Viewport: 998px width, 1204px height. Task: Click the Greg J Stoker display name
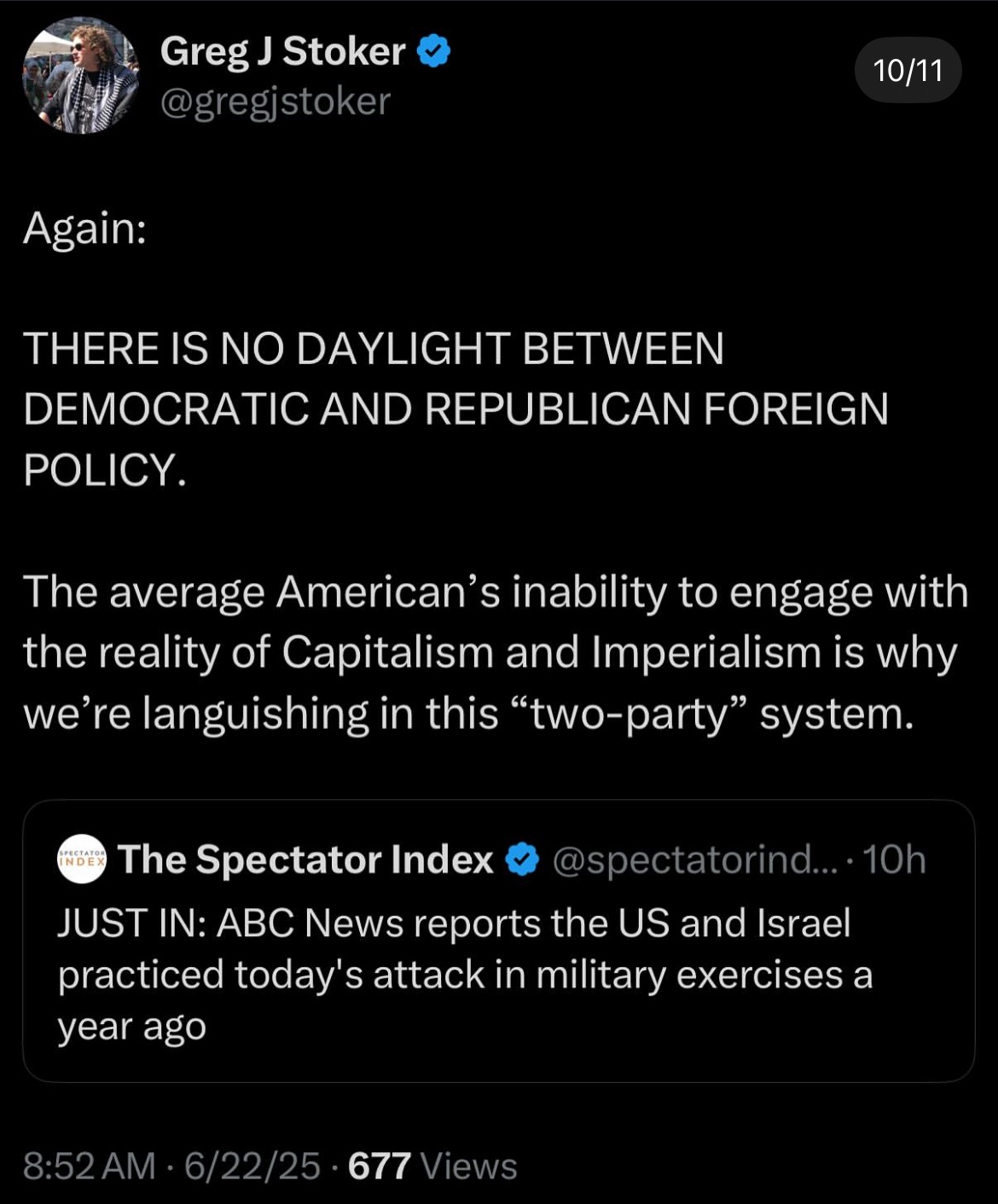[282, 51]
